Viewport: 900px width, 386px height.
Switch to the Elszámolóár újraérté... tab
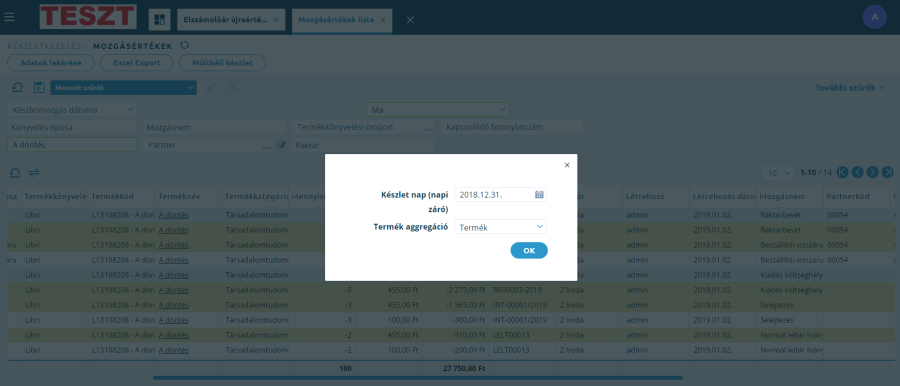225,20
